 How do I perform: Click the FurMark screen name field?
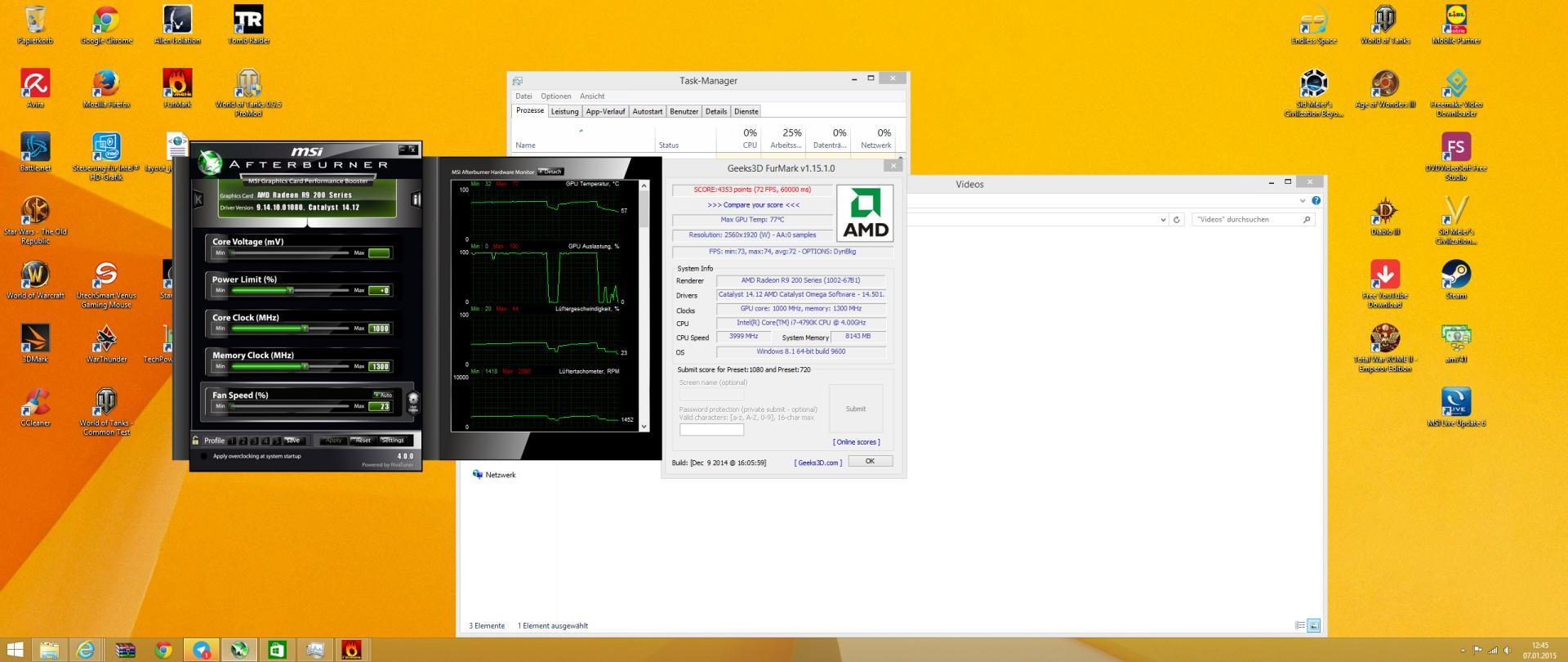click(x=711, y=394)
